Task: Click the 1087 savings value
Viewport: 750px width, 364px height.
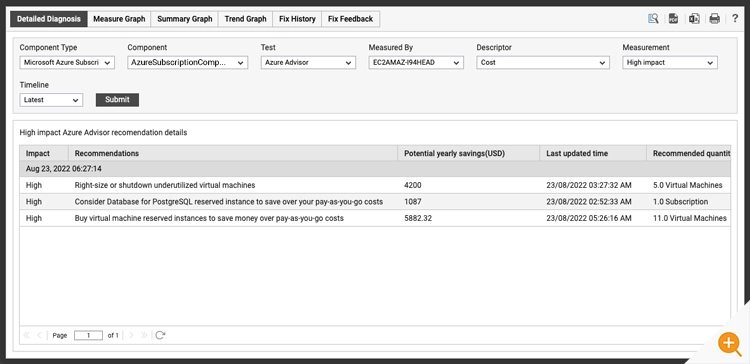Action: click(413, 202)
